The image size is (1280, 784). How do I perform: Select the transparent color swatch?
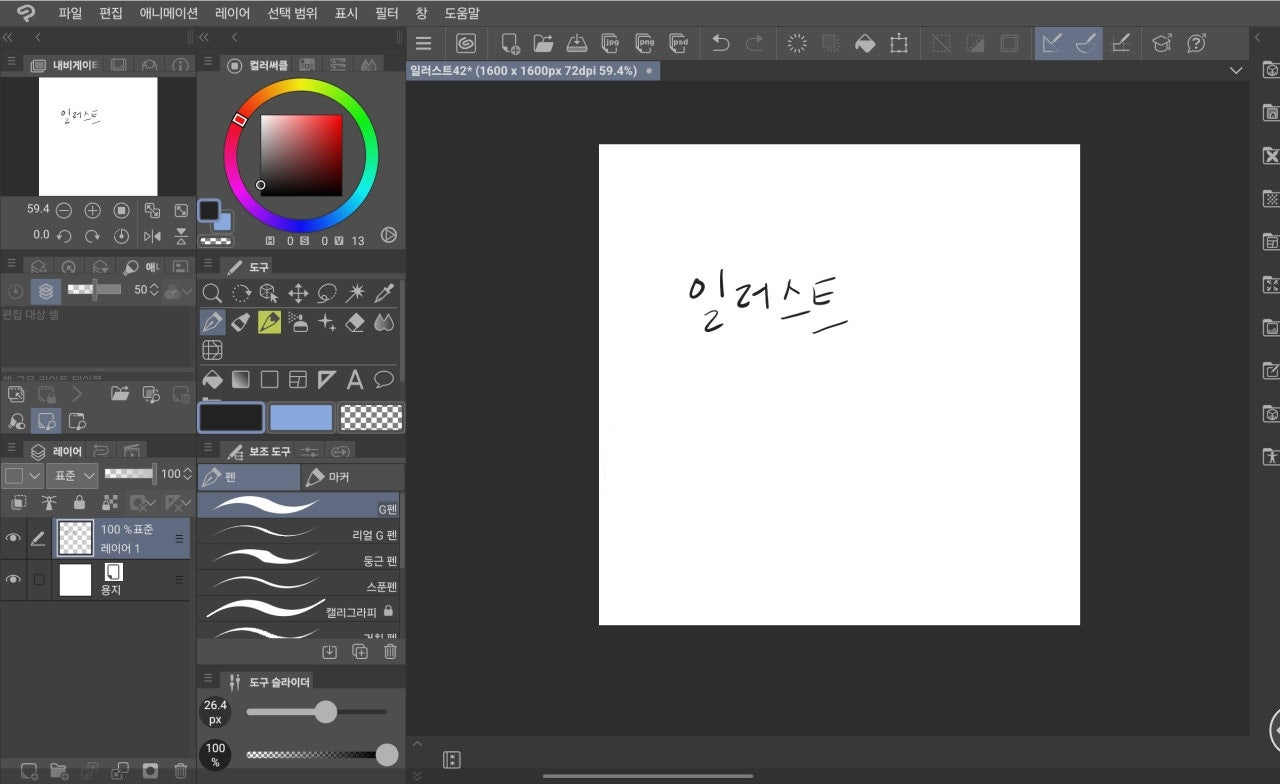[371, 417]
